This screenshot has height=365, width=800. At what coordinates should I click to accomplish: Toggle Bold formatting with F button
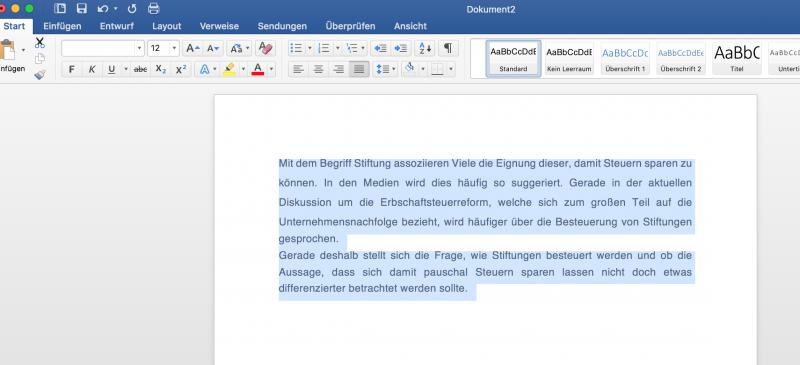point(71,69)
